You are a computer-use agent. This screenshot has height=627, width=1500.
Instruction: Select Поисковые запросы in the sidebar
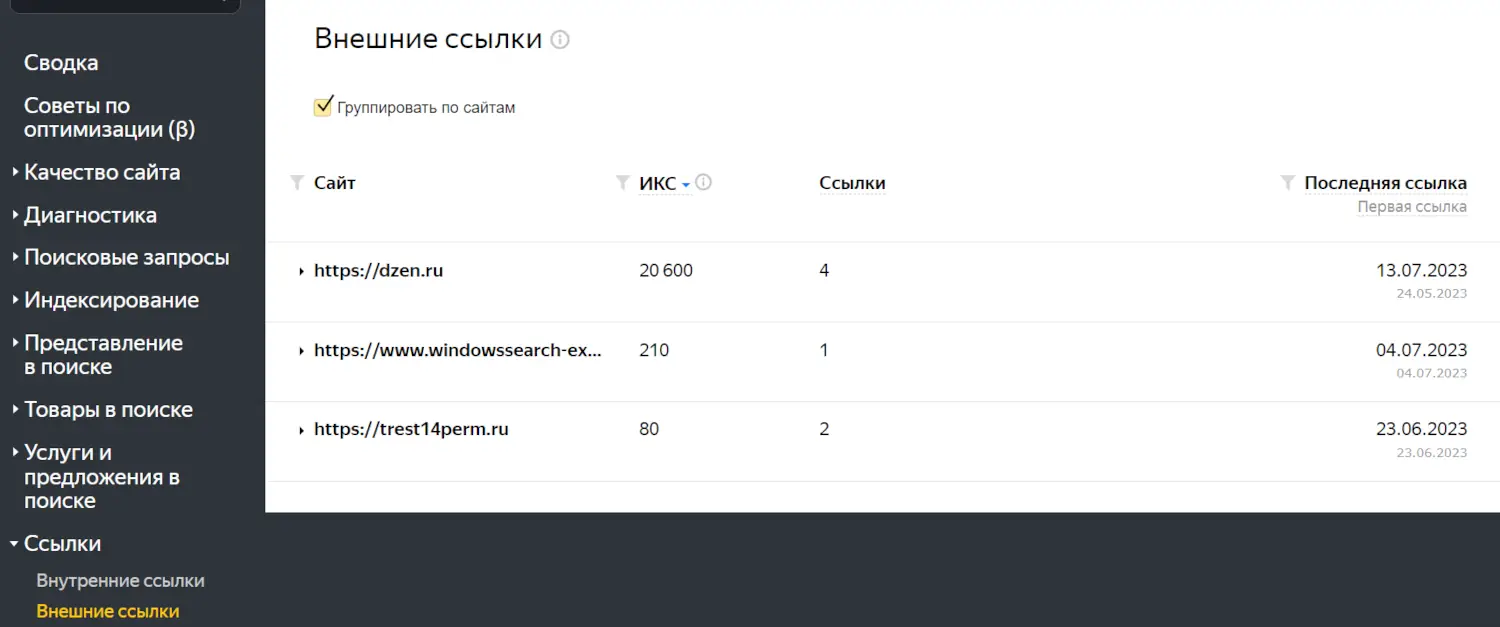click(x=127, y=257)
